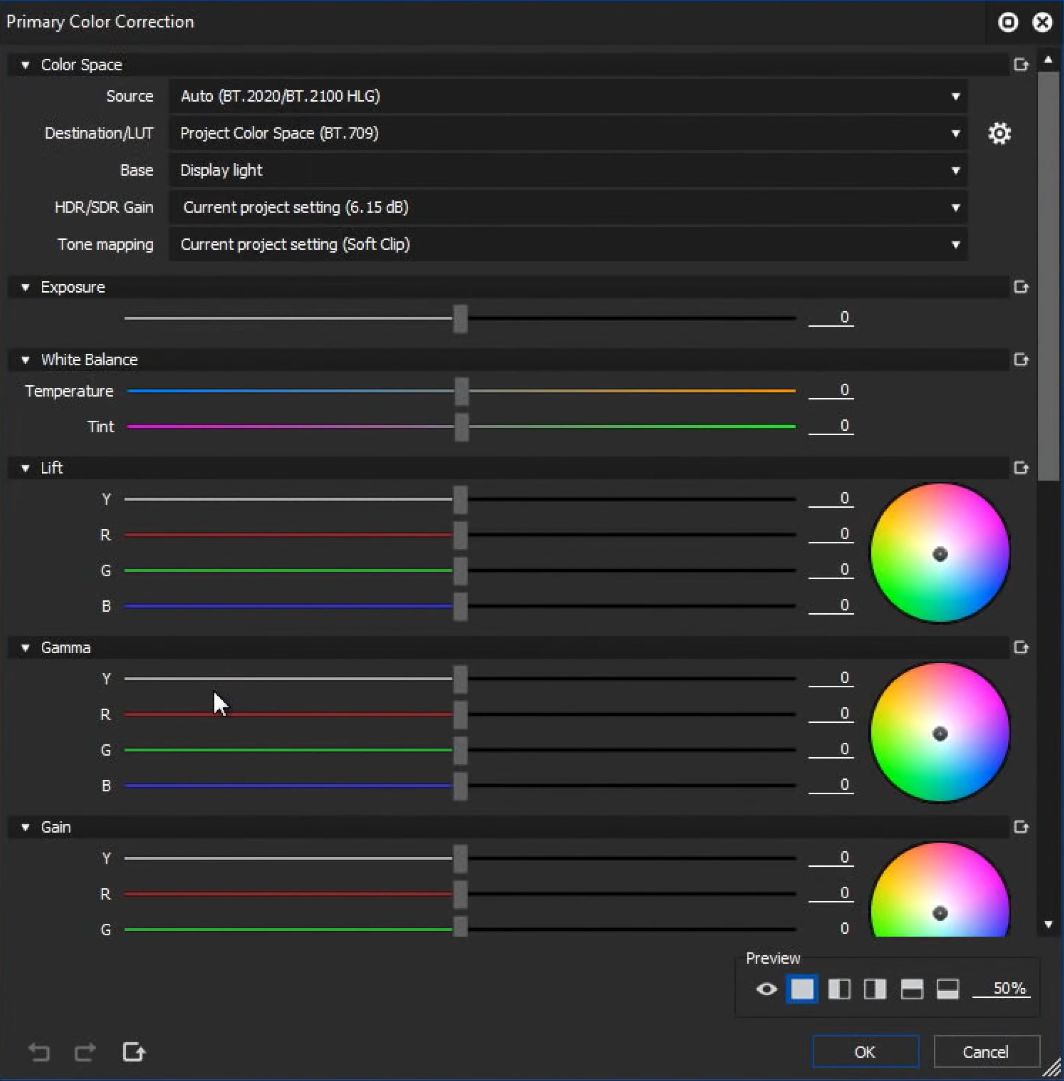This screenshot has height=1081, width=1064.
Task: Toggle the preview eye icon
Action: (x=767, y=989)
